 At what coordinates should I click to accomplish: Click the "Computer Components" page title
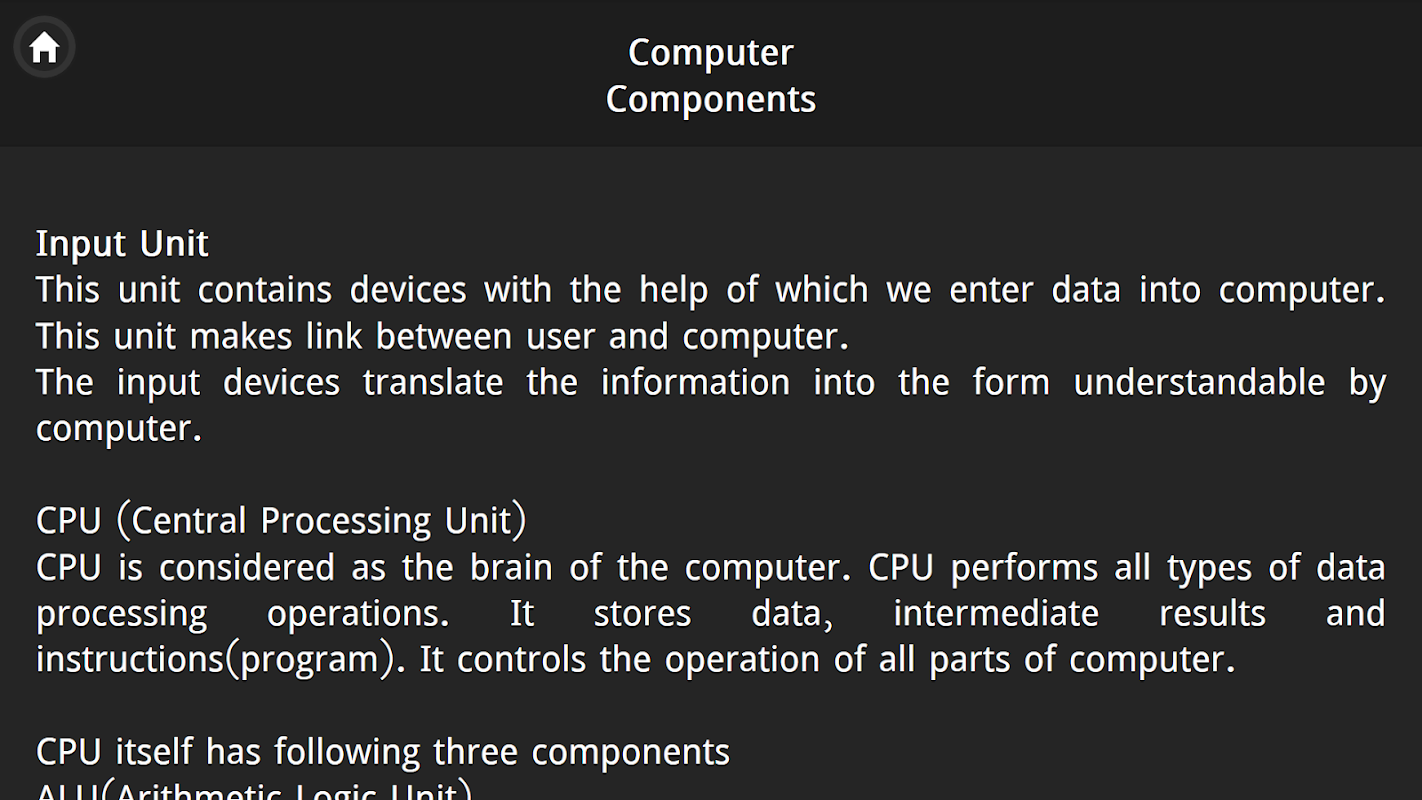[x=710, y=75]
